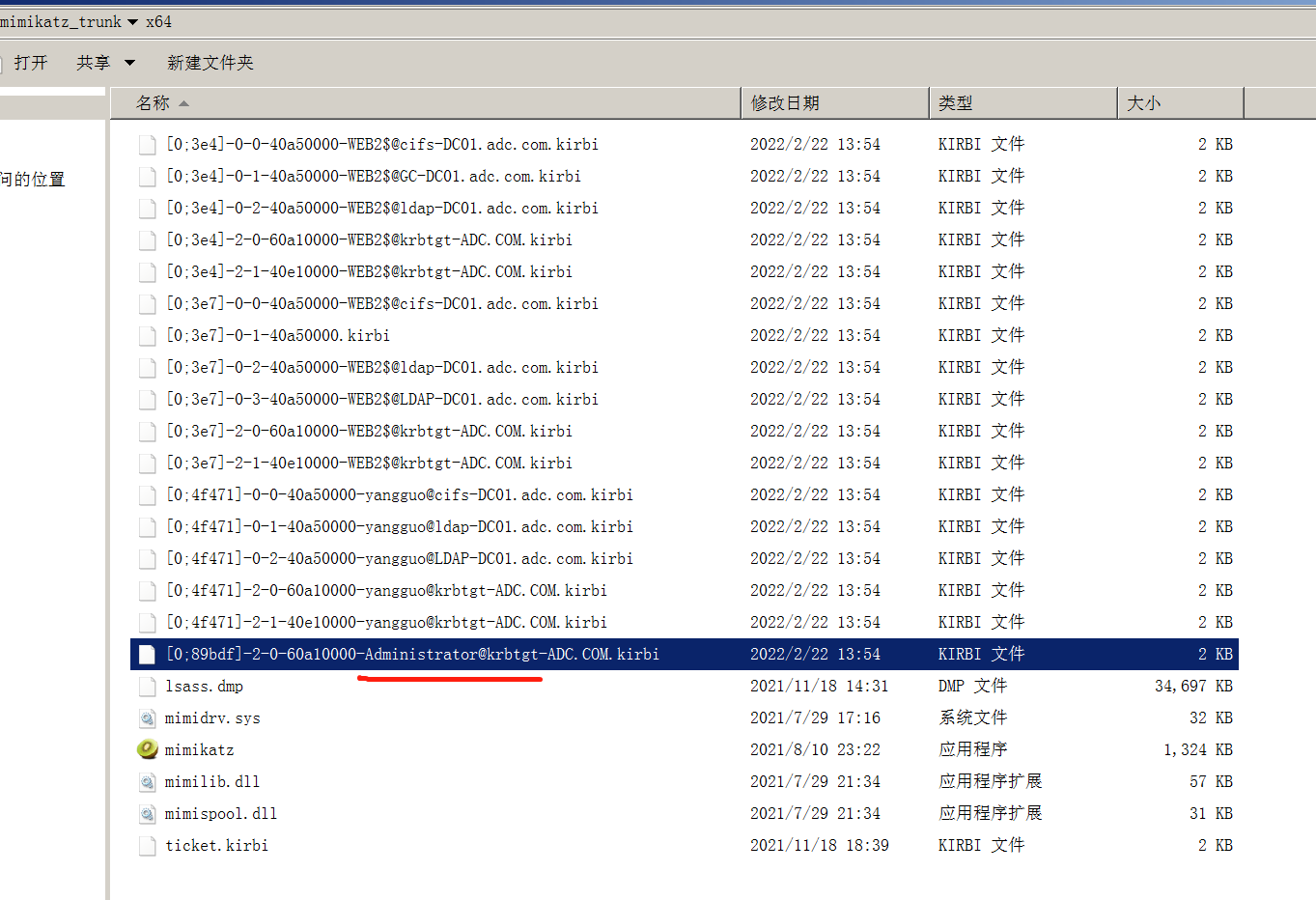The height and width of the screenshot is (900, 1316).
Task: Open the 共享 dropdown arrow
Action: pyautogui.click(x=129, y=63)
